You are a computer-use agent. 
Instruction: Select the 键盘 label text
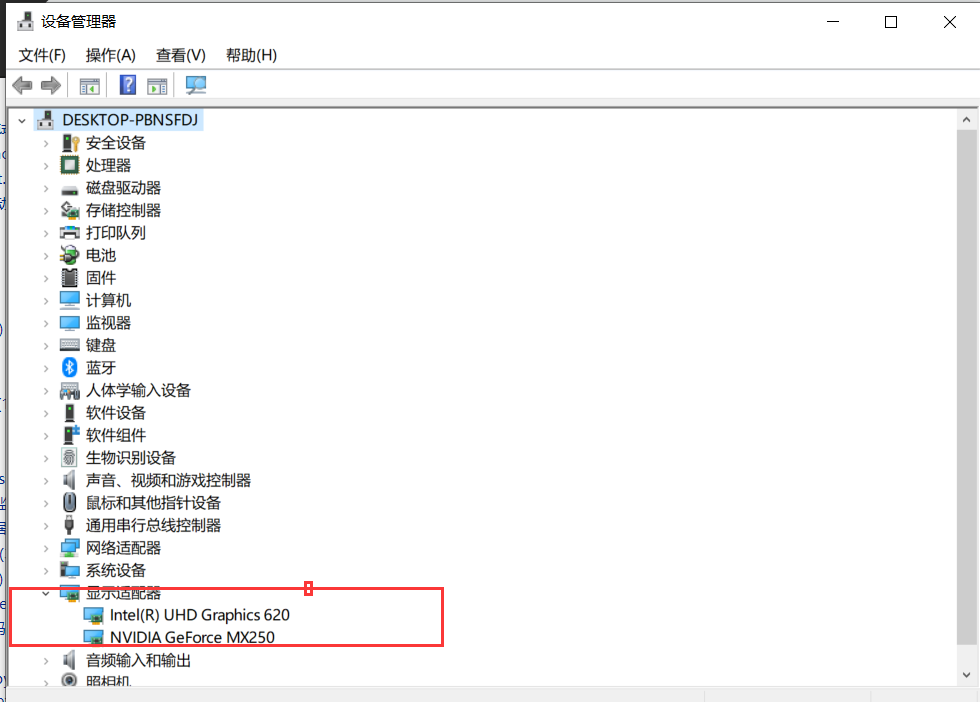click(x=101, y=345)
